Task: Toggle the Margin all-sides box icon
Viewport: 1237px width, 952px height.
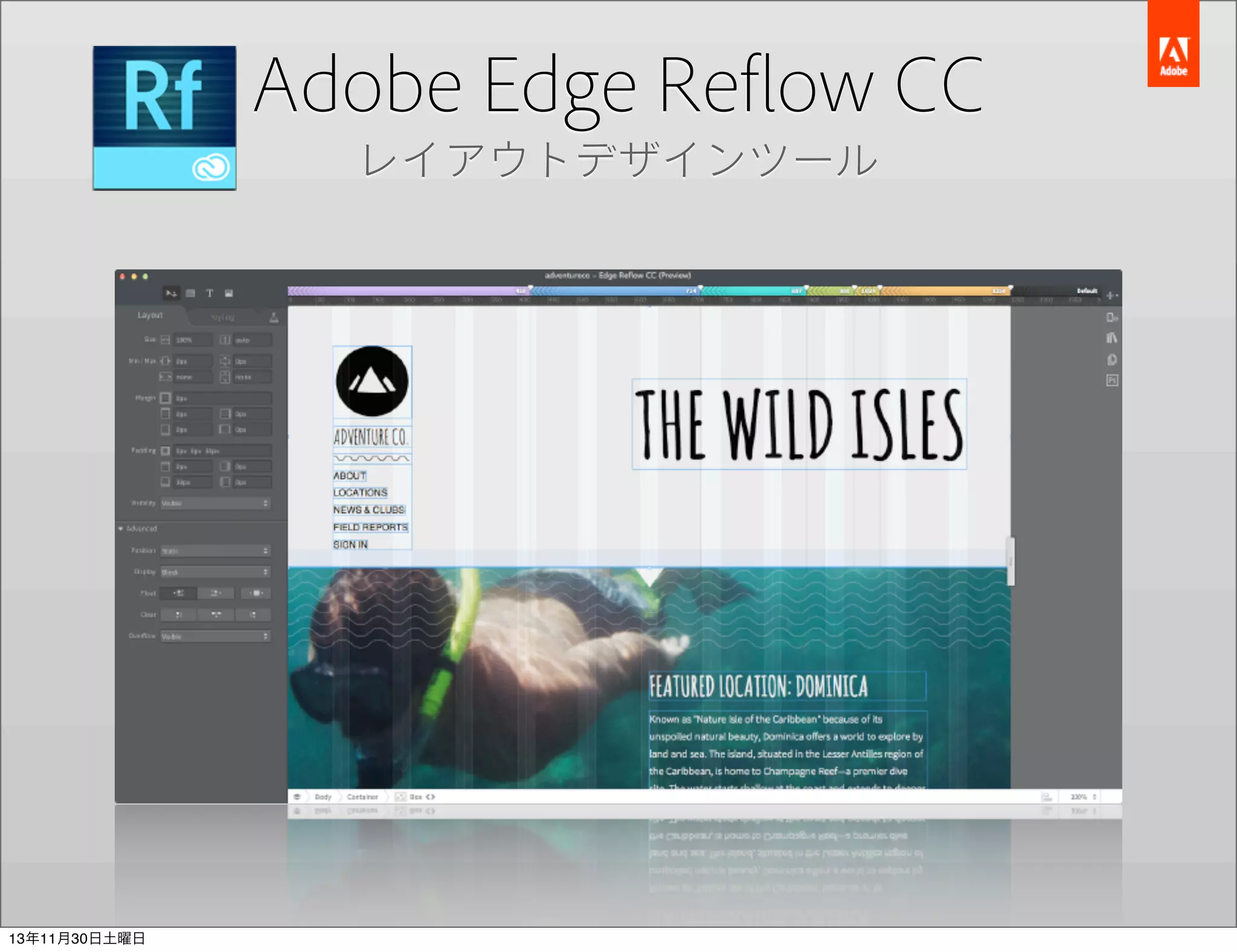Action: pos(165,398)
